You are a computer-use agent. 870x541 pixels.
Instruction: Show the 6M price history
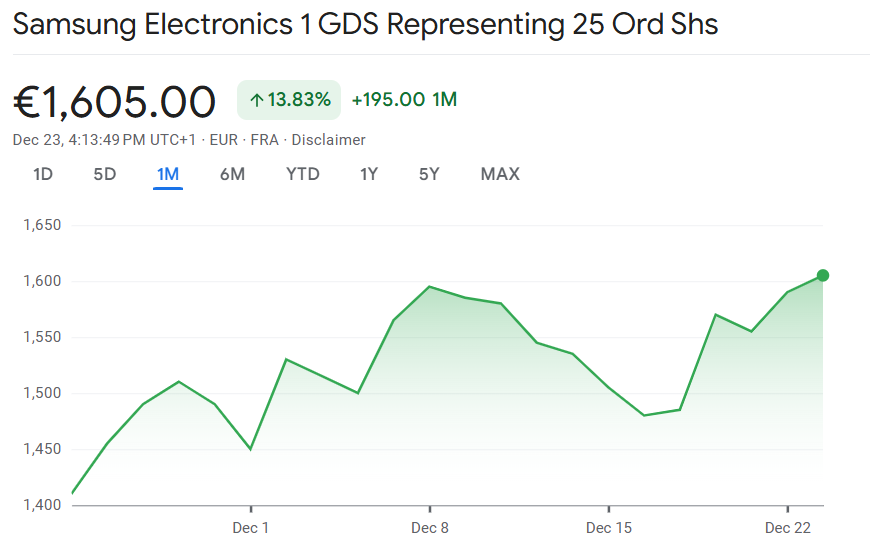pyautogui.click(x=232, y=174)
